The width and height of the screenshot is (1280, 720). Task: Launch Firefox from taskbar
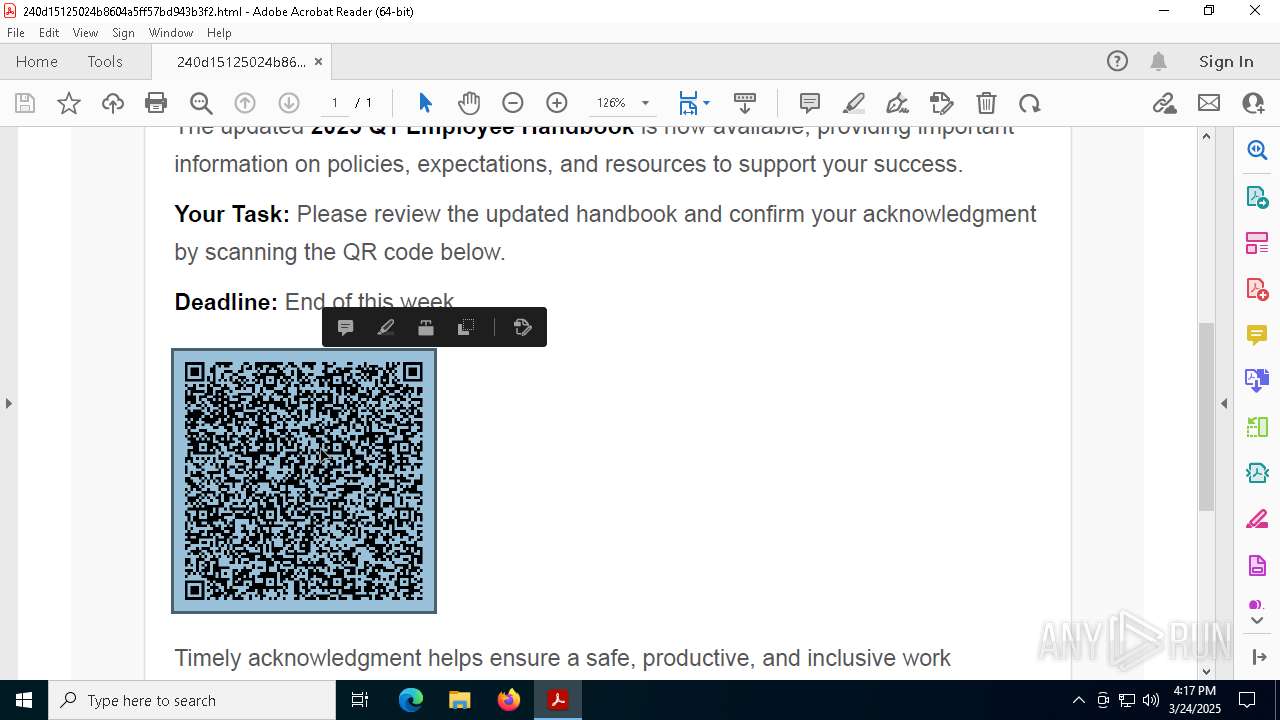(x=509, y=700)
